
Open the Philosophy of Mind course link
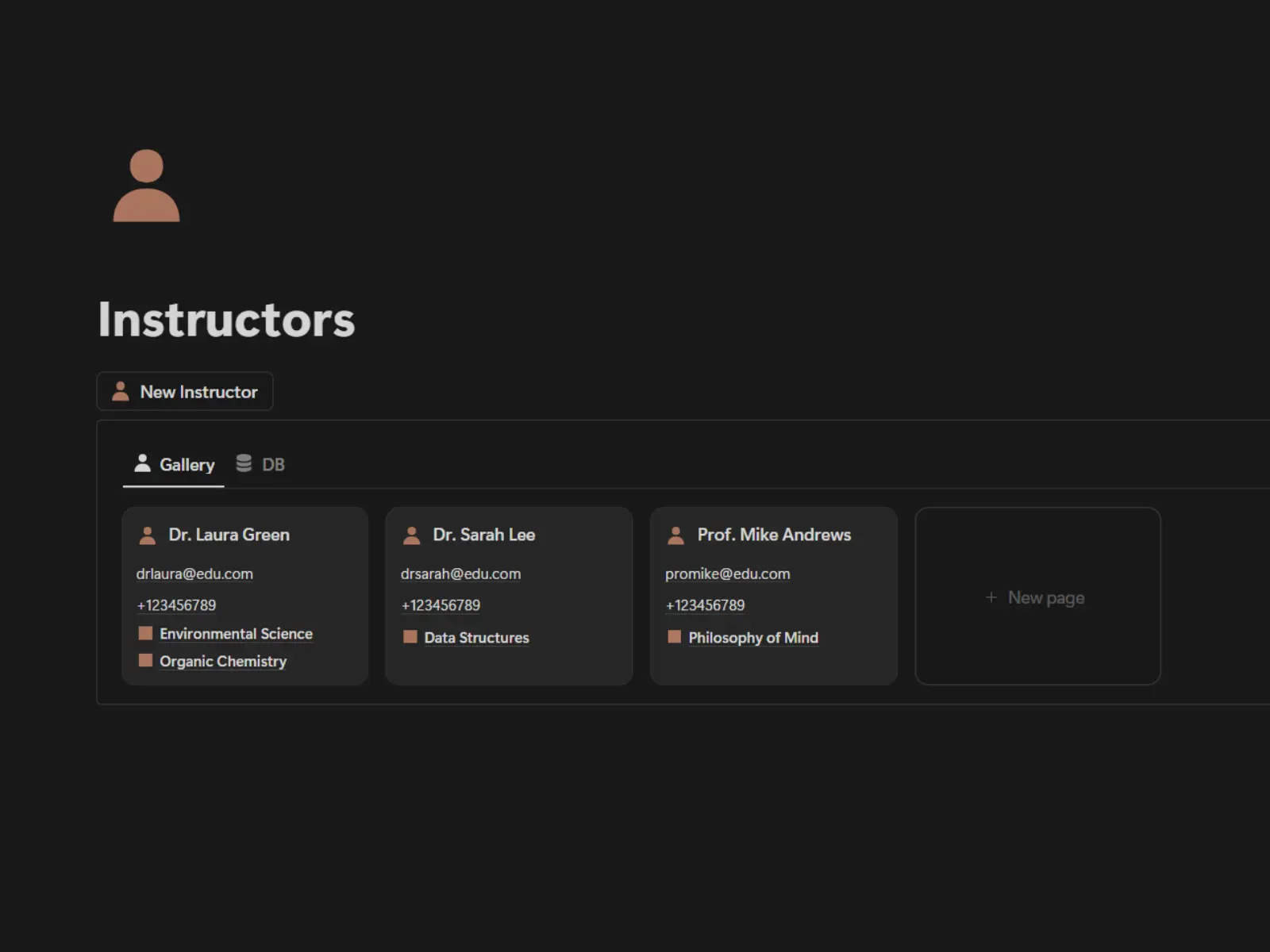click(753, 637)
